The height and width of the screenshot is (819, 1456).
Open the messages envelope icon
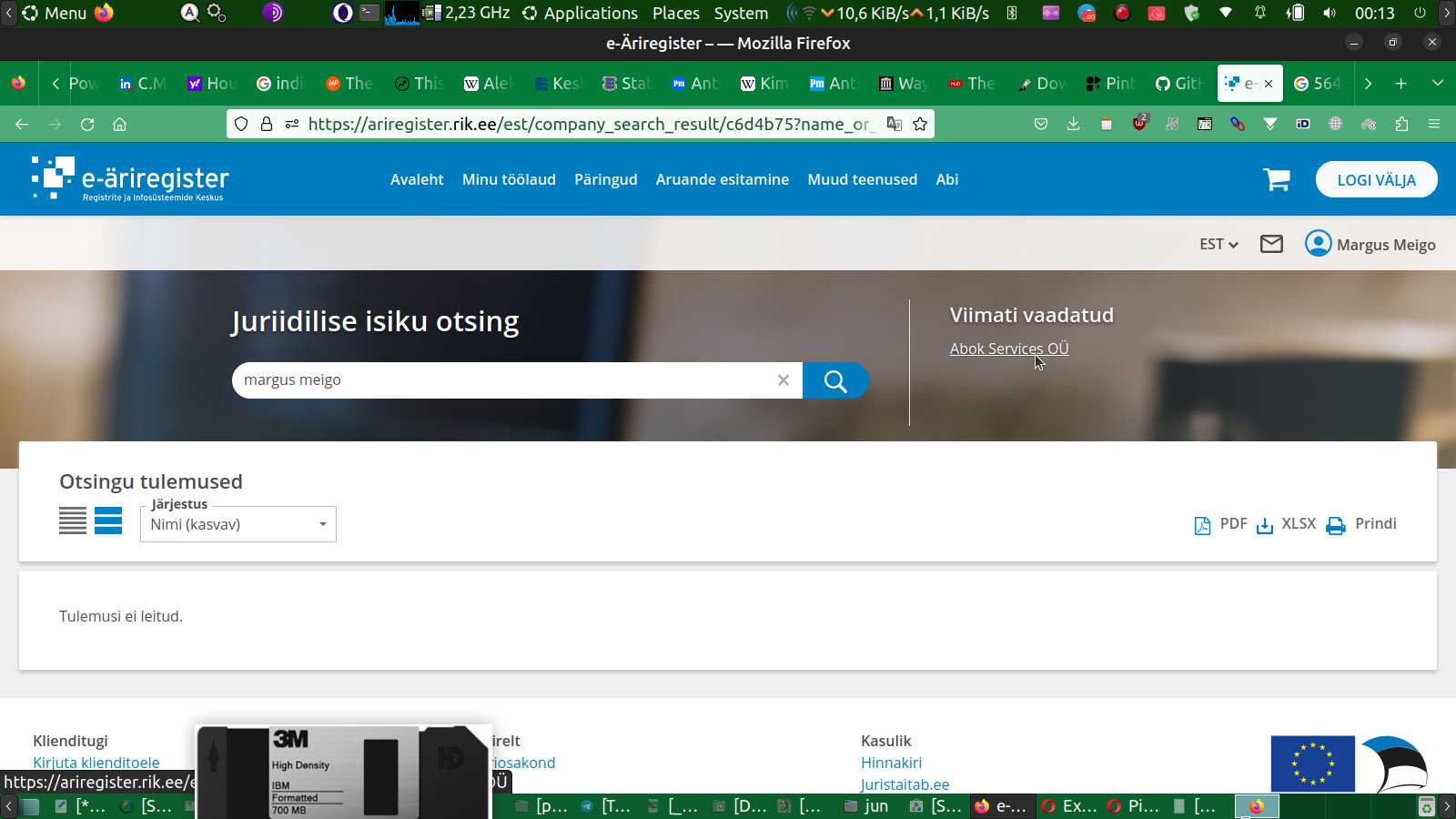[x=1271, y=244]
